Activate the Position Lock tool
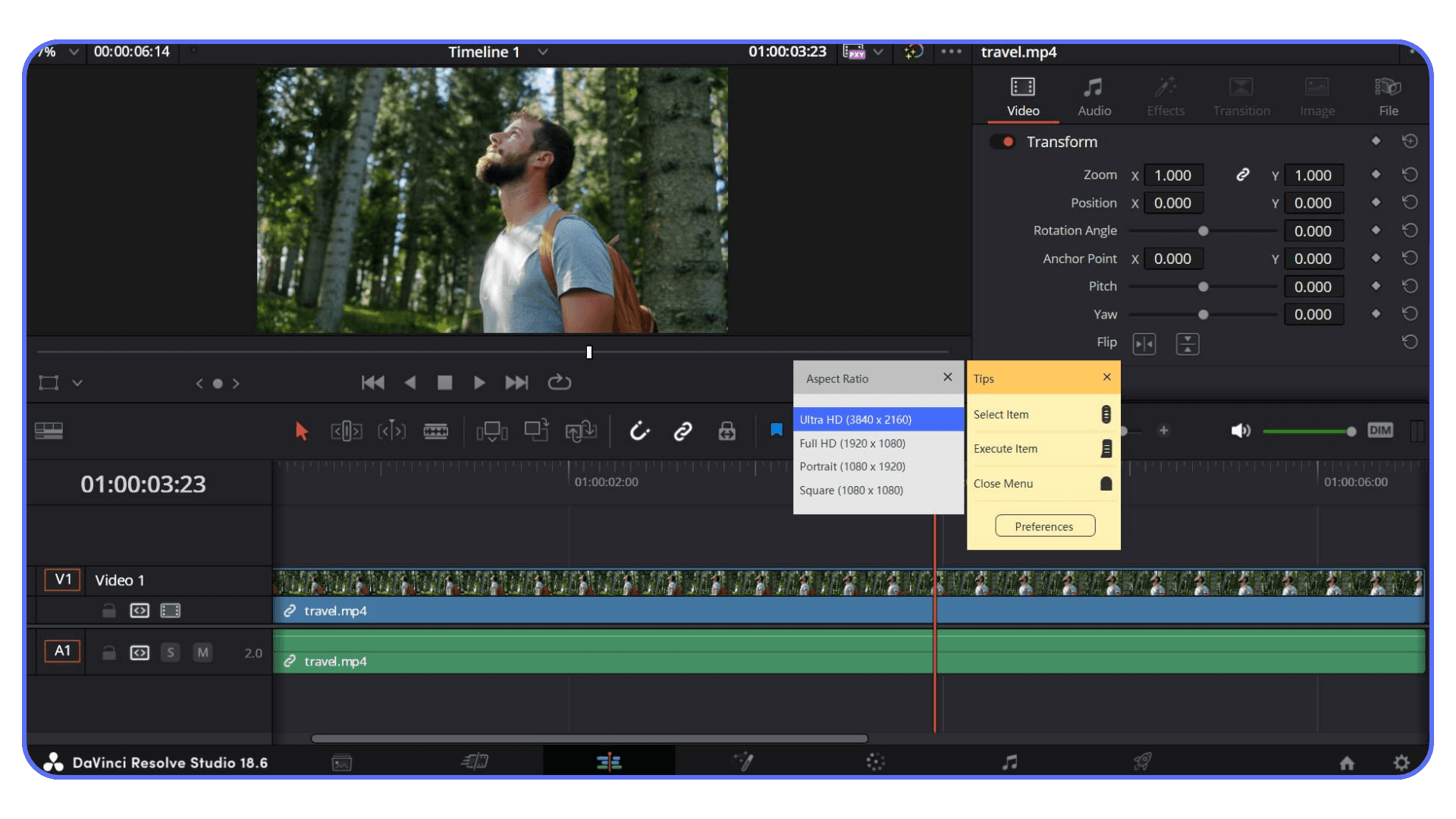This screenshot has height=819, width=1456. click(x=726, y=431)
